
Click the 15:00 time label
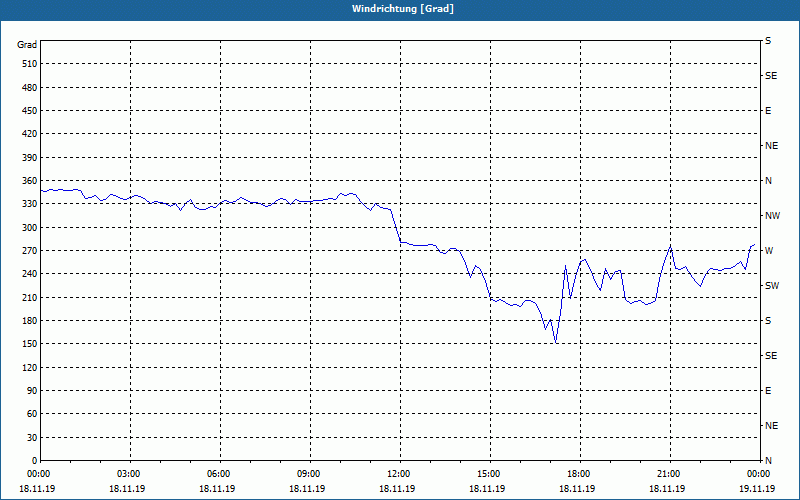[488, 474]
